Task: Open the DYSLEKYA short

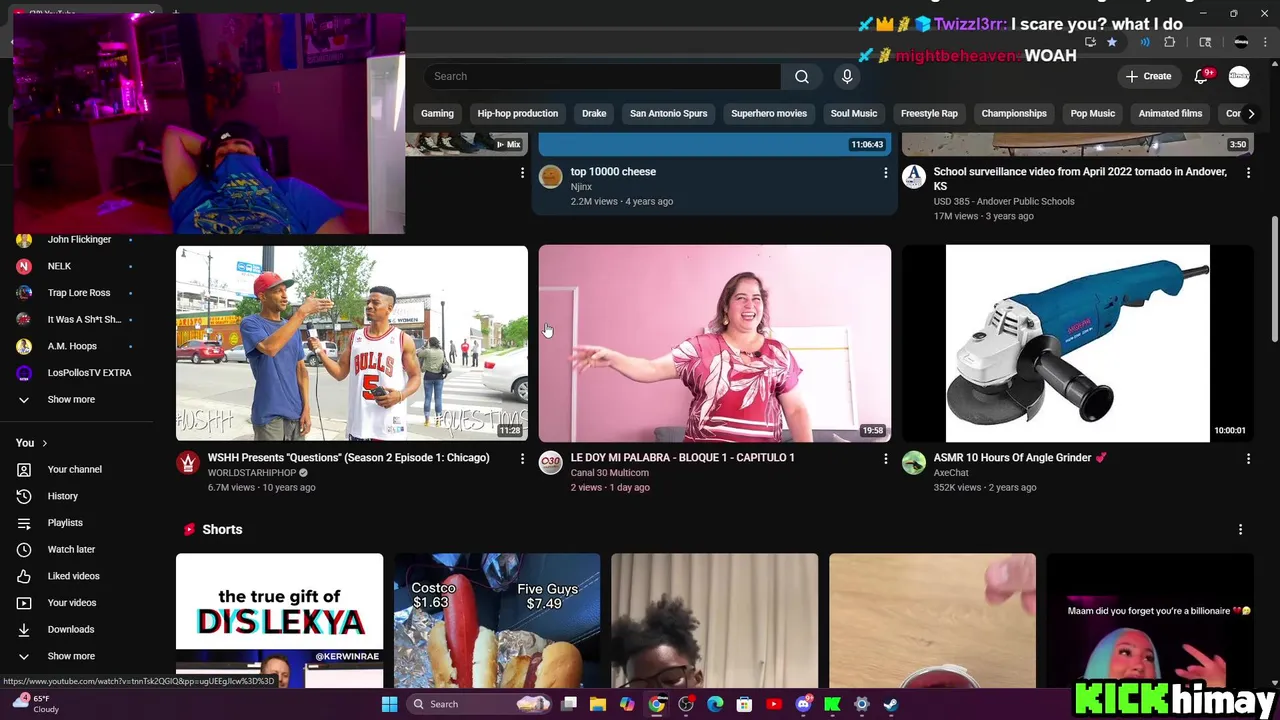Action: point(279,620)
